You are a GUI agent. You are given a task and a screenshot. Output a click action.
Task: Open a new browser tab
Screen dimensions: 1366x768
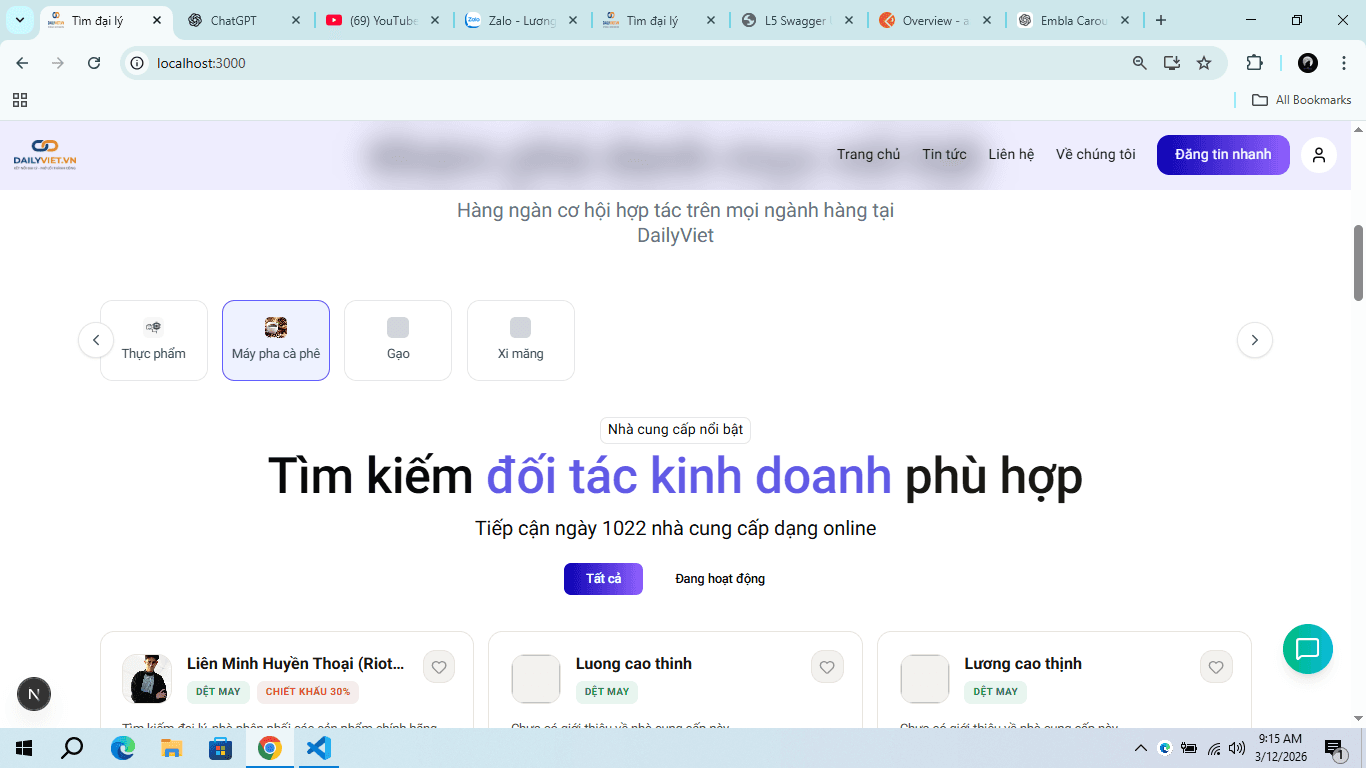1161,20
